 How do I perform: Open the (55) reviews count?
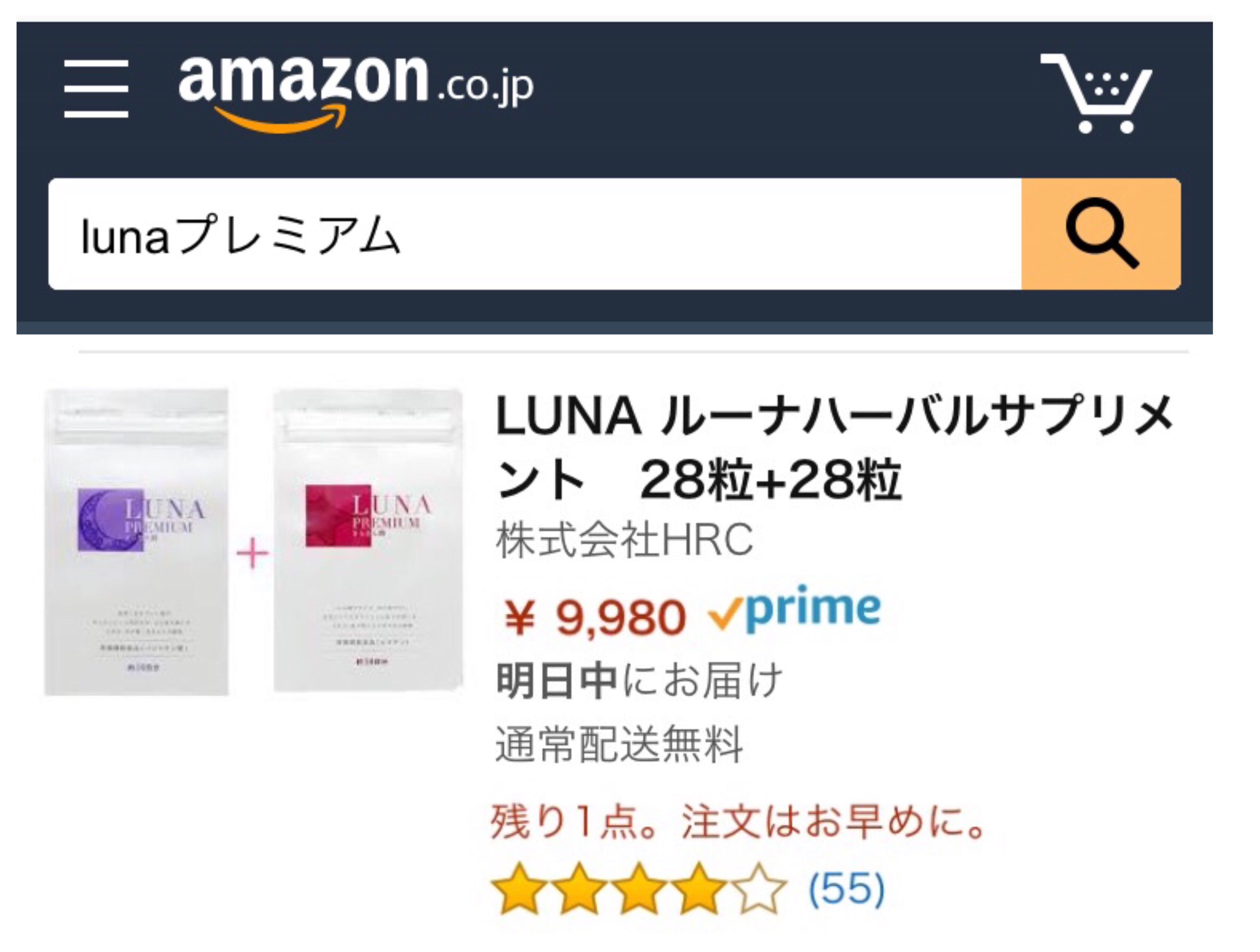click(846, 888)
